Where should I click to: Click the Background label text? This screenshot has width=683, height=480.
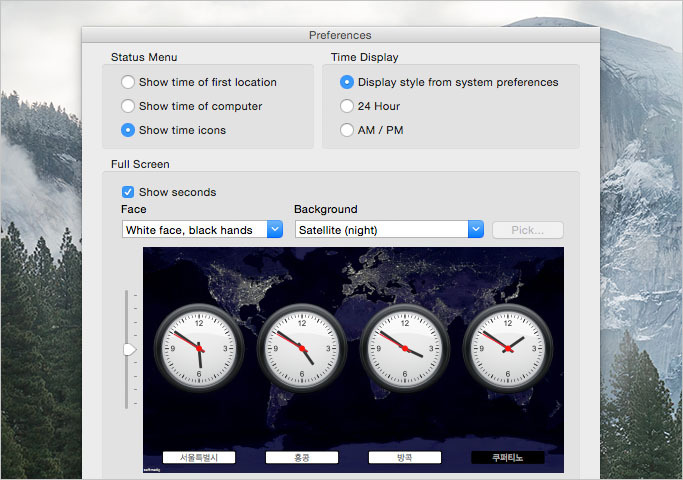click(326, 209)
